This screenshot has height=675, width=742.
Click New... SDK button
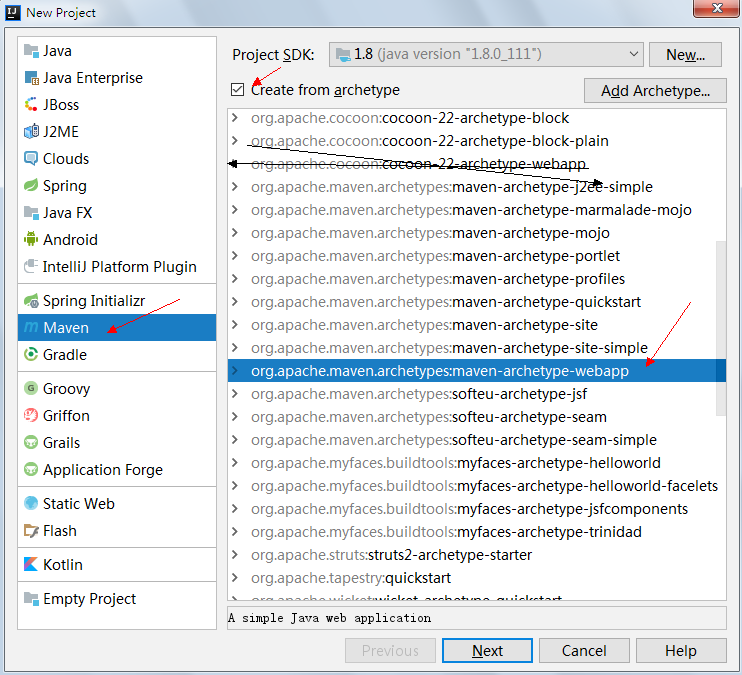tap(686, 54)
